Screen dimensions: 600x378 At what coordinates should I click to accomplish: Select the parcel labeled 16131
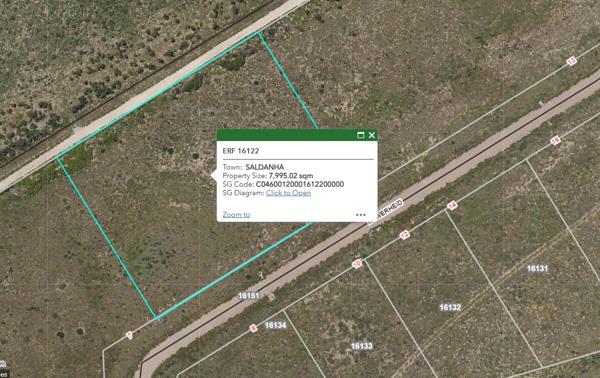(537, 269)
